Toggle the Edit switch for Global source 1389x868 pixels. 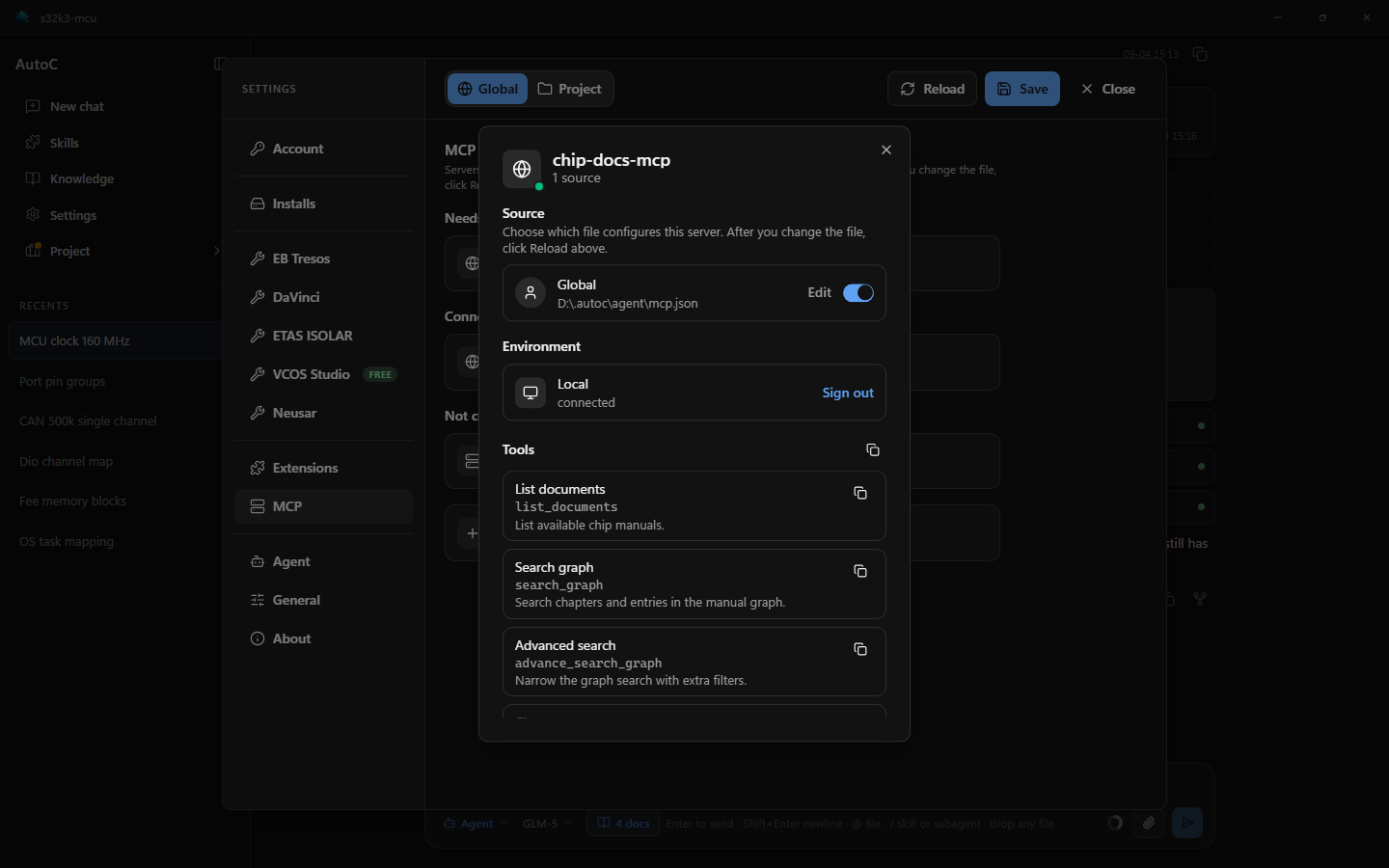858,293
